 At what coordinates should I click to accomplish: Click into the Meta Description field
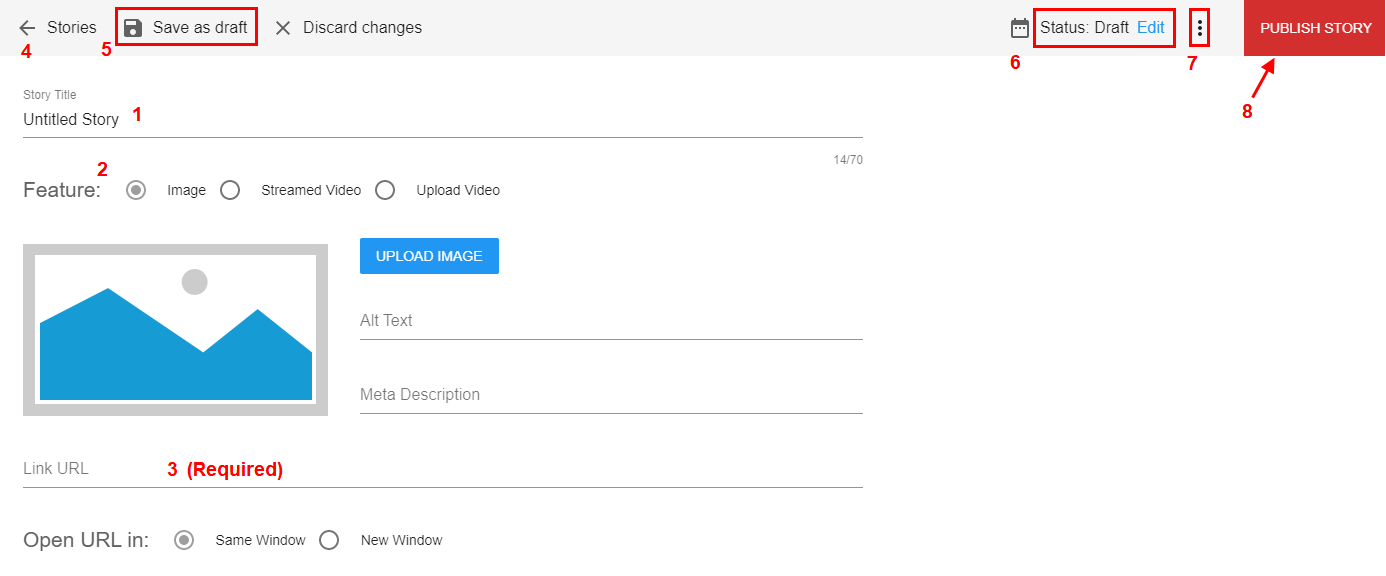click(611, 395)
